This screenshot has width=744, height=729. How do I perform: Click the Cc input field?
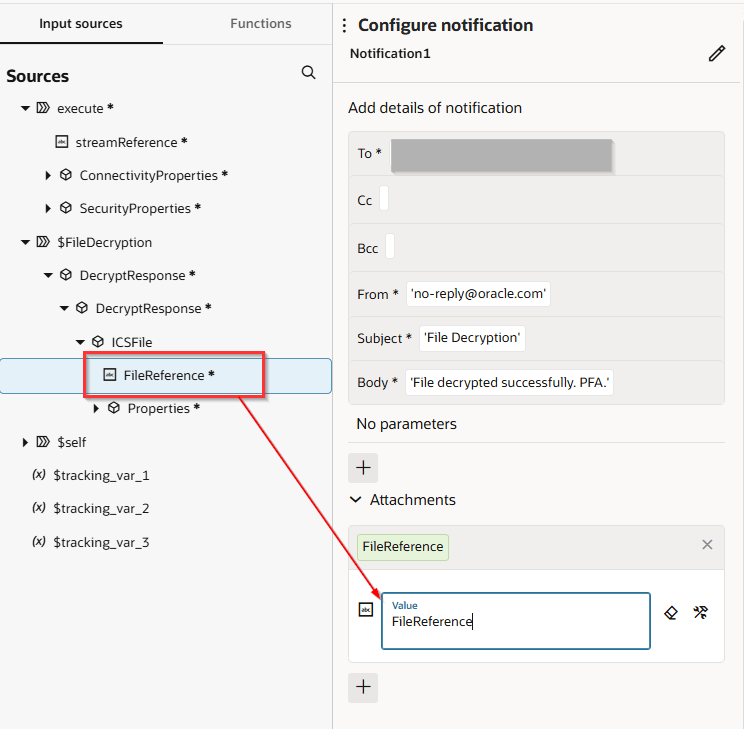pos(384,200)
